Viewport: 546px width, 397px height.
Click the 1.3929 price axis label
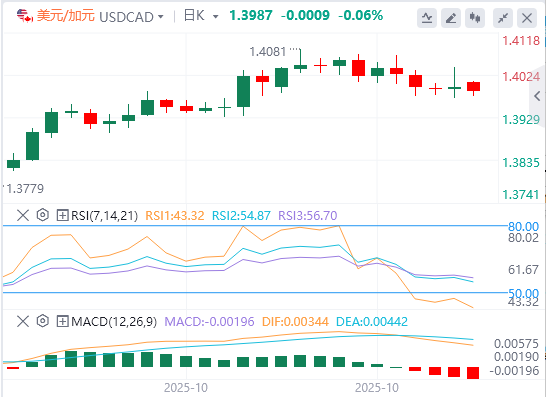pyautogui.click(x=521, y=120)
